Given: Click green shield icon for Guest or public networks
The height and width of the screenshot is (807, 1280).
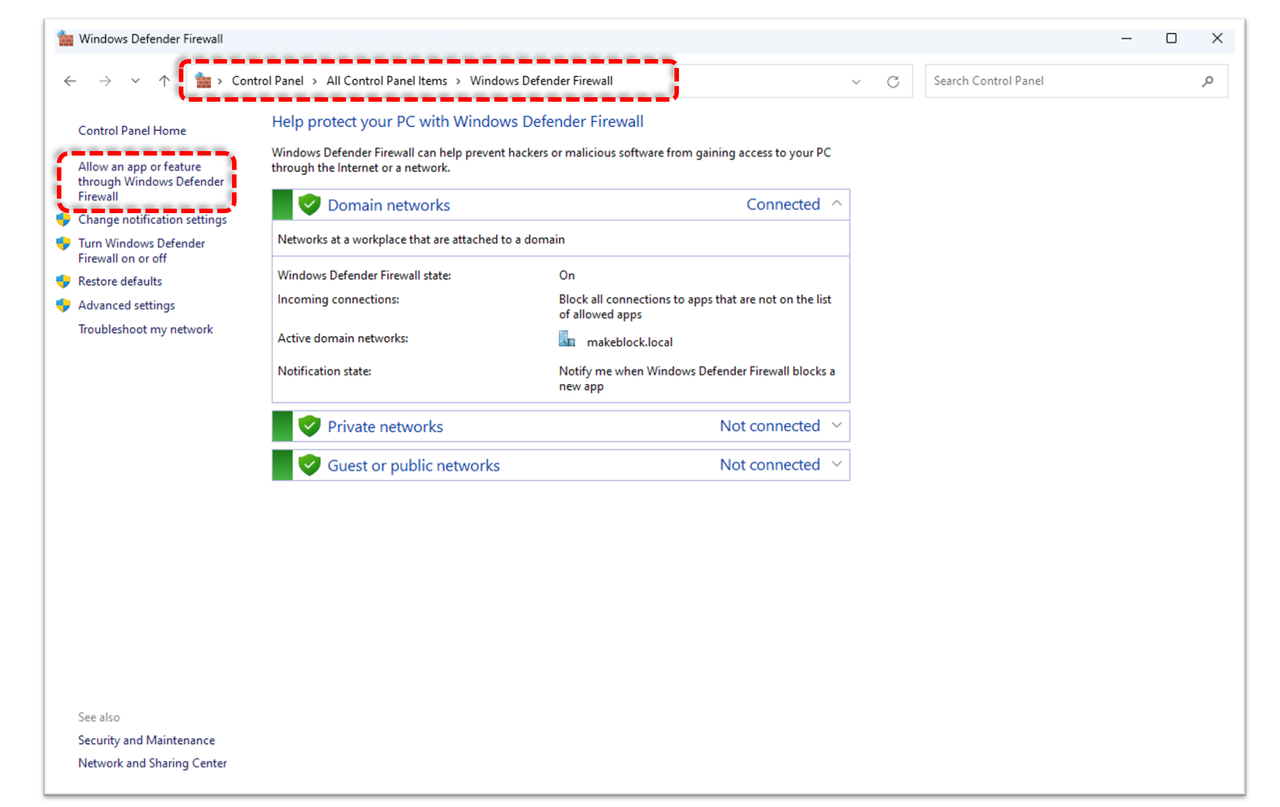Looking at the screenshot, I should tap(309, 465).
